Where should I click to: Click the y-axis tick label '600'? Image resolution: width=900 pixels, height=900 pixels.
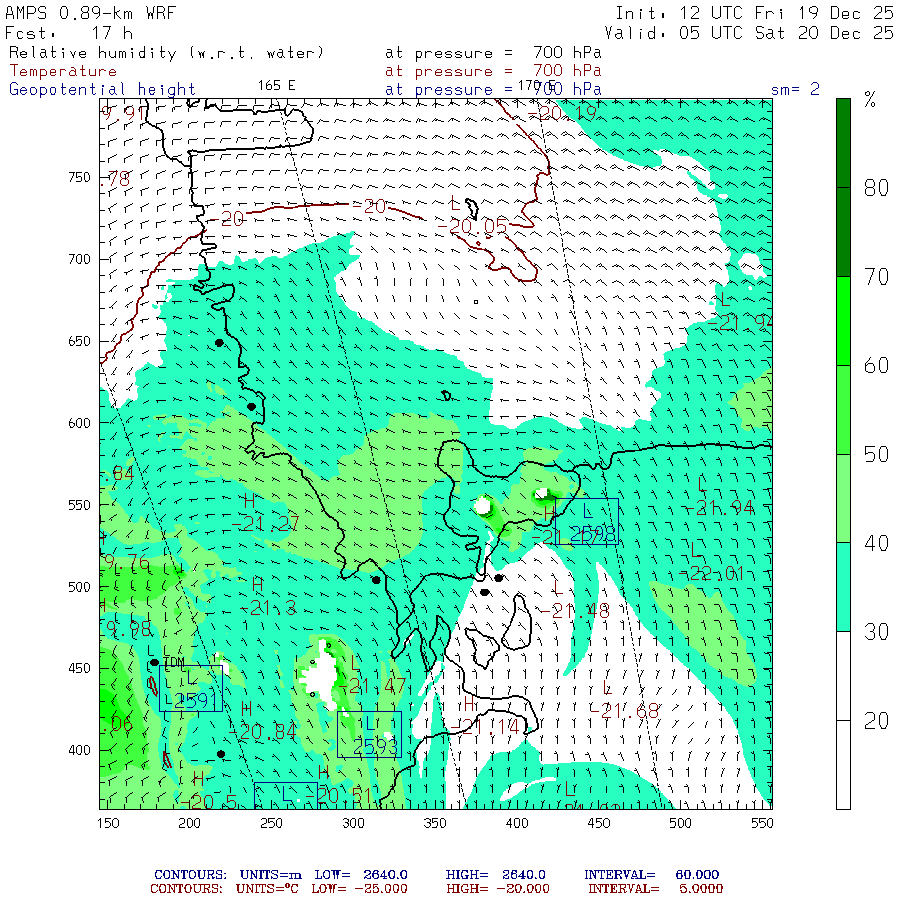79,423
